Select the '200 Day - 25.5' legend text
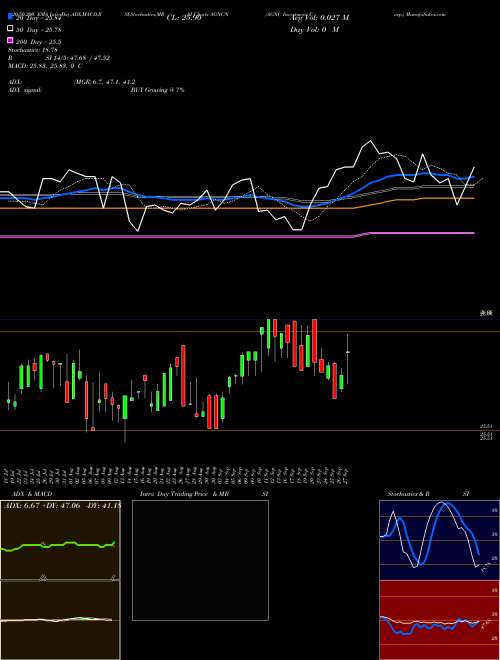The width and height of the screenshot is (500, 660). pos(38,42)
